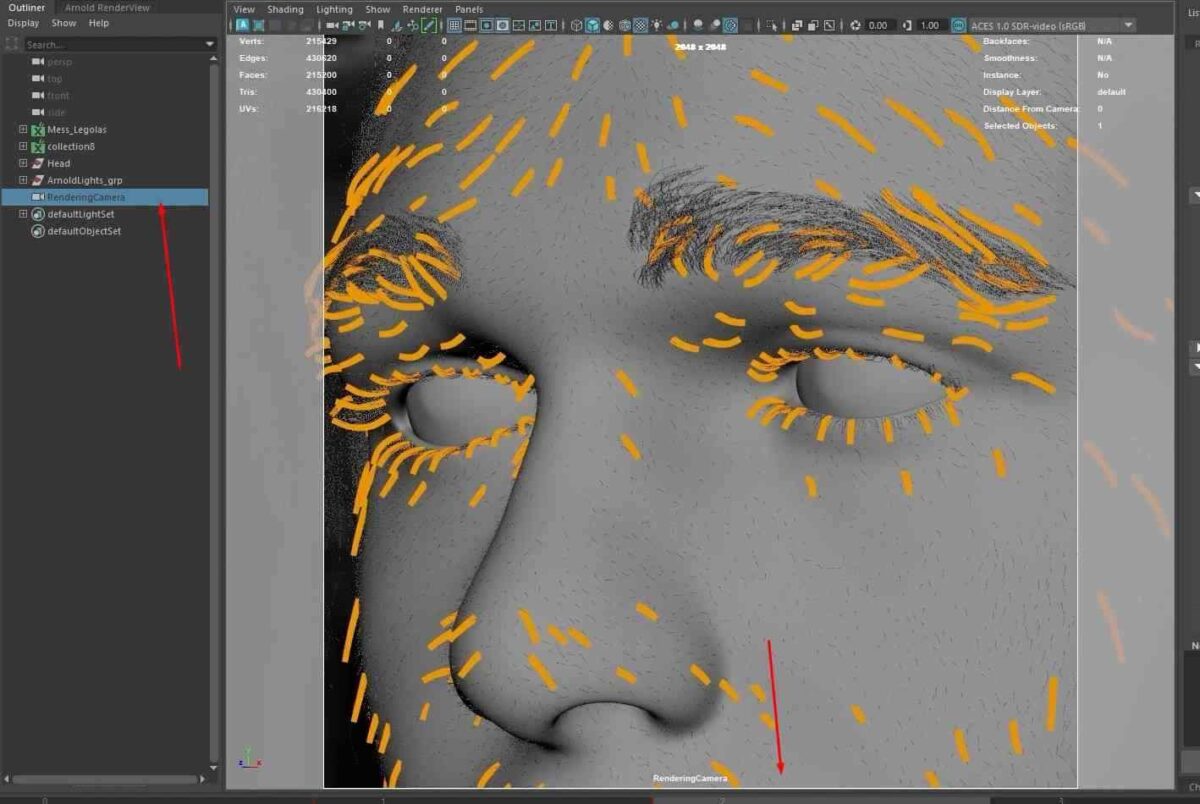Toggle the Resolution Gate display

488,25
